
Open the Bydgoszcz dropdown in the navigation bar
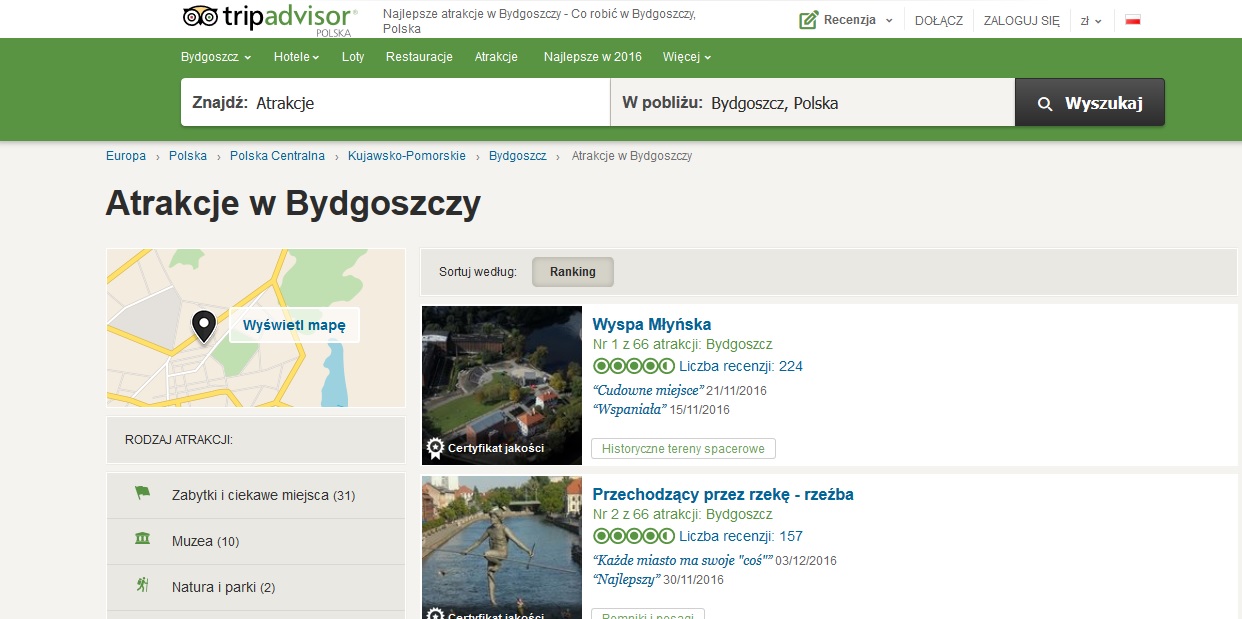216,57
